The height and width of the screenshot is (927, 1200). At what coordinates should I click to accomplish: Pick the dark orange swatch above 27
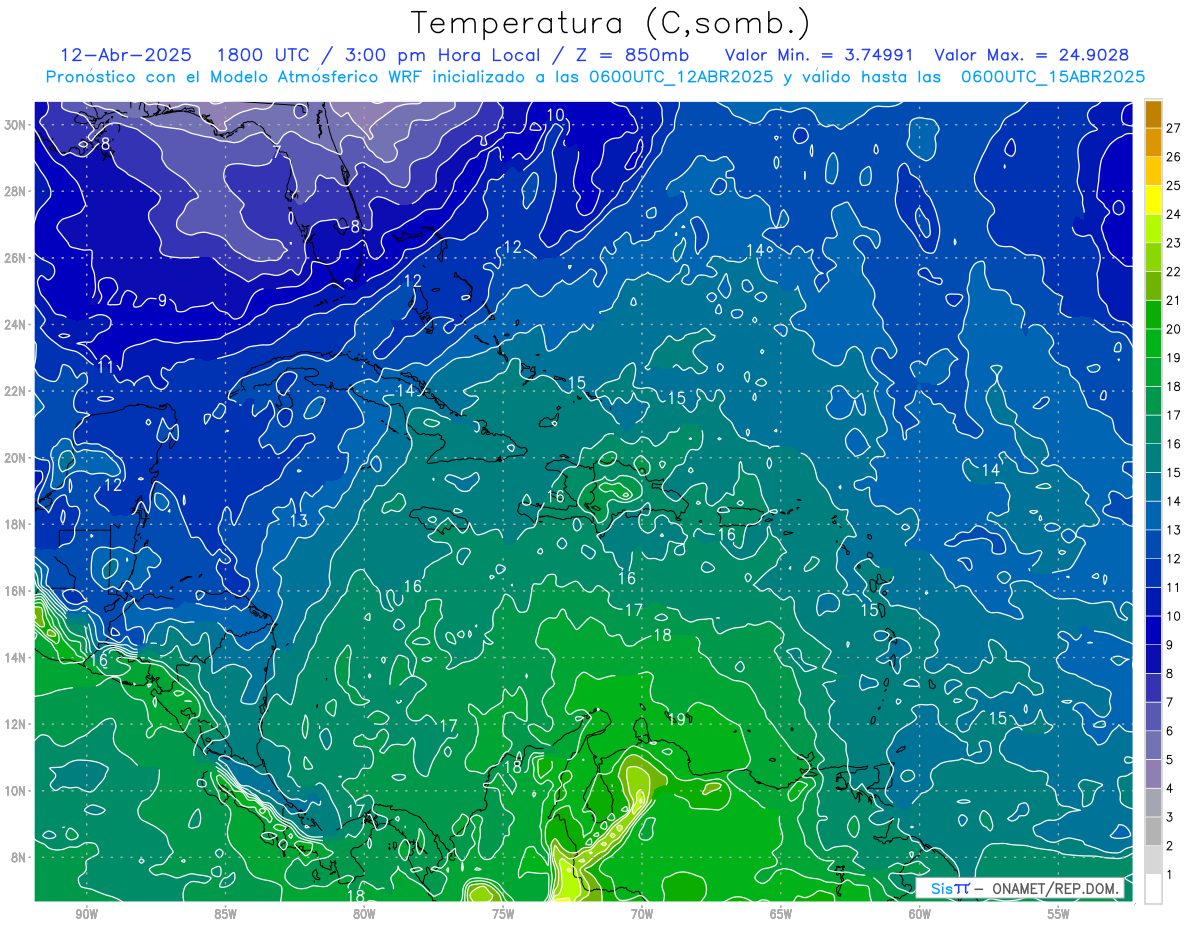point(1153,113)
